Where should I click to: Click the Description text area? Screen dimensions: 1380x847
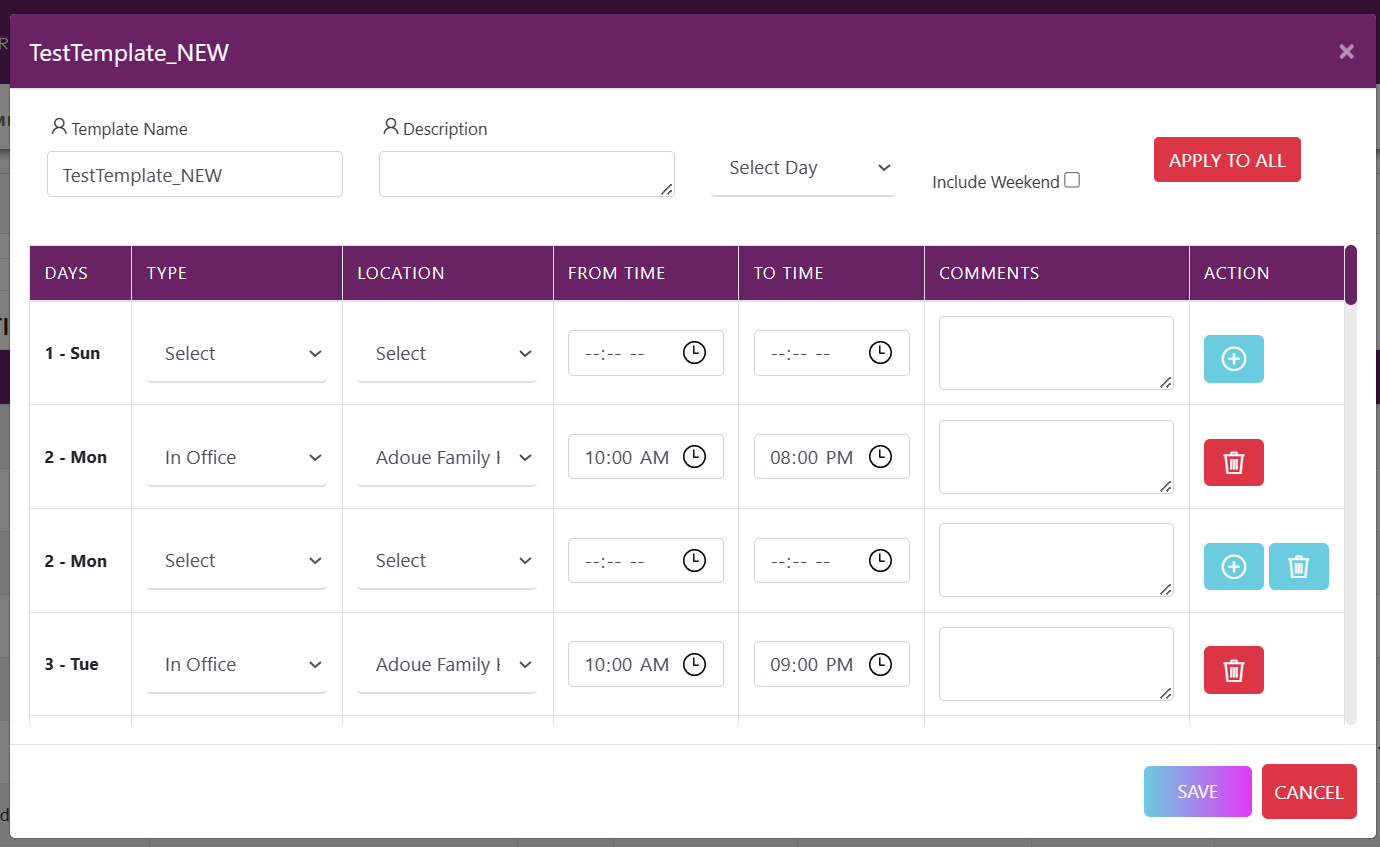tap(526, 174)
